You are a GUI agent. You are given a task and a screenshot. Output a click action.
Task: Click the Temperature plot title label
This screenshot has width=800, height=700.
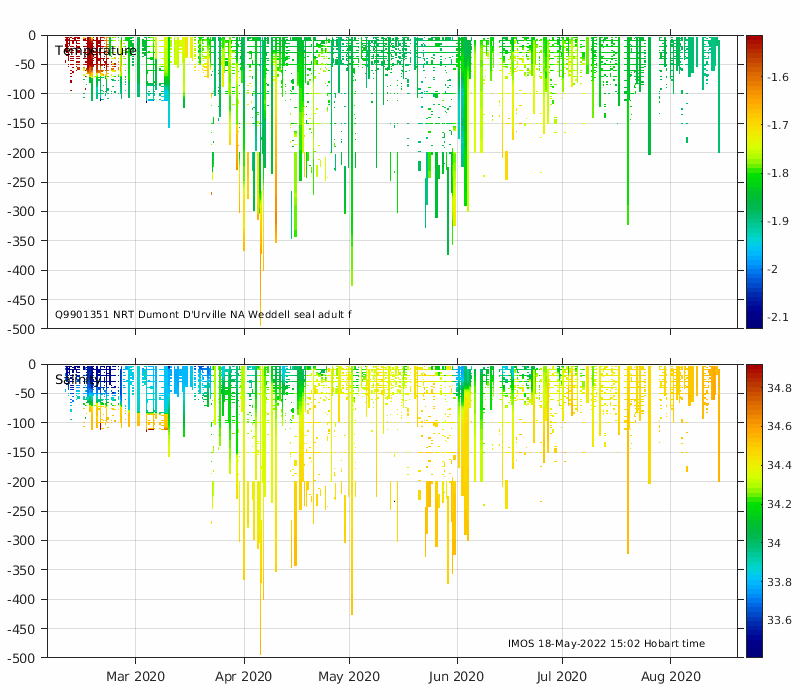pyautogui.click(x=96, y=51)
